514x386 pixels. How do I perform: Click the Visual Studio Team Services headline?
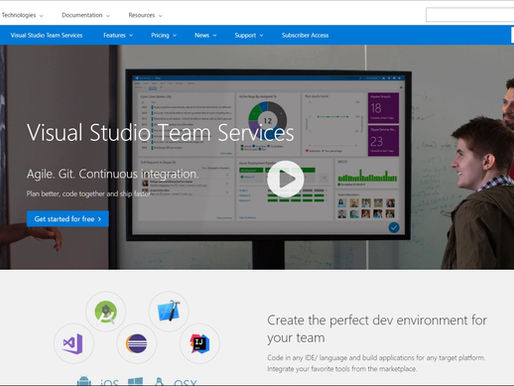coord(160,133)
